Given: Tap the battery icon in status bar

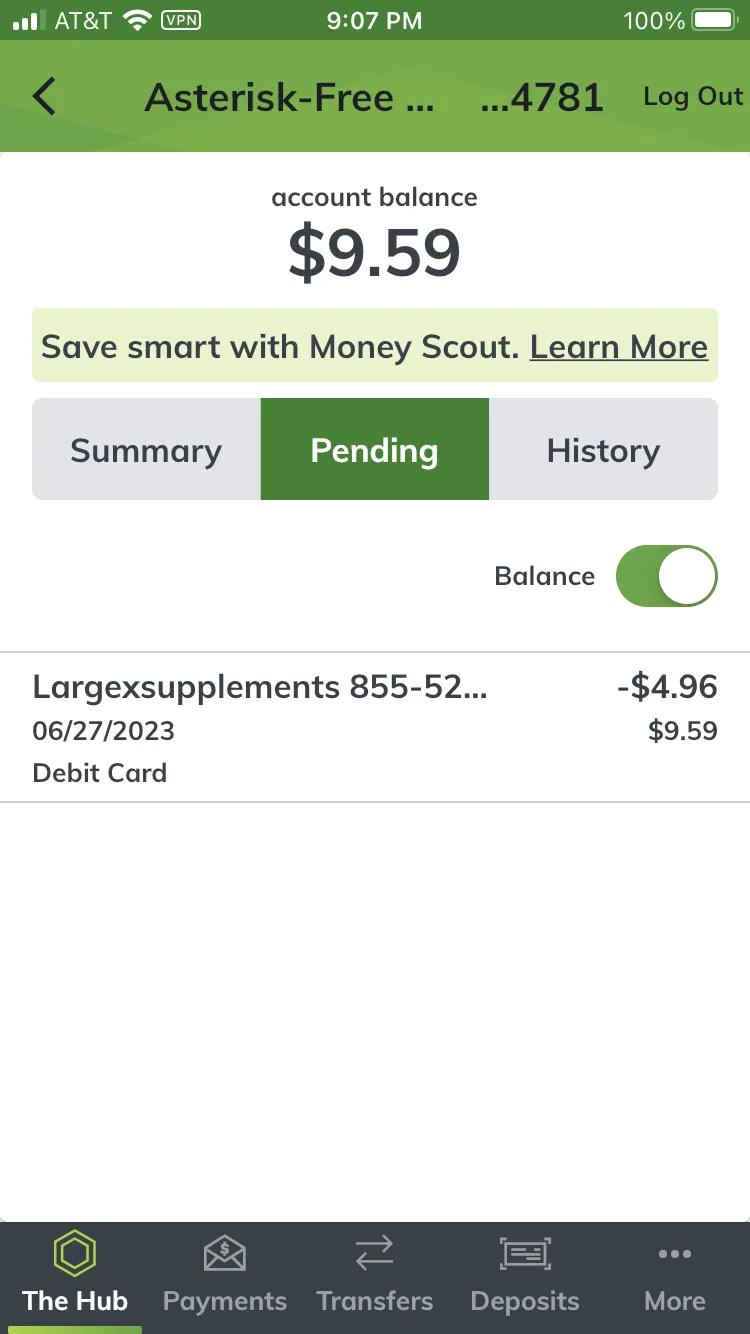Looking at the screenshot, I should (716, 20).
